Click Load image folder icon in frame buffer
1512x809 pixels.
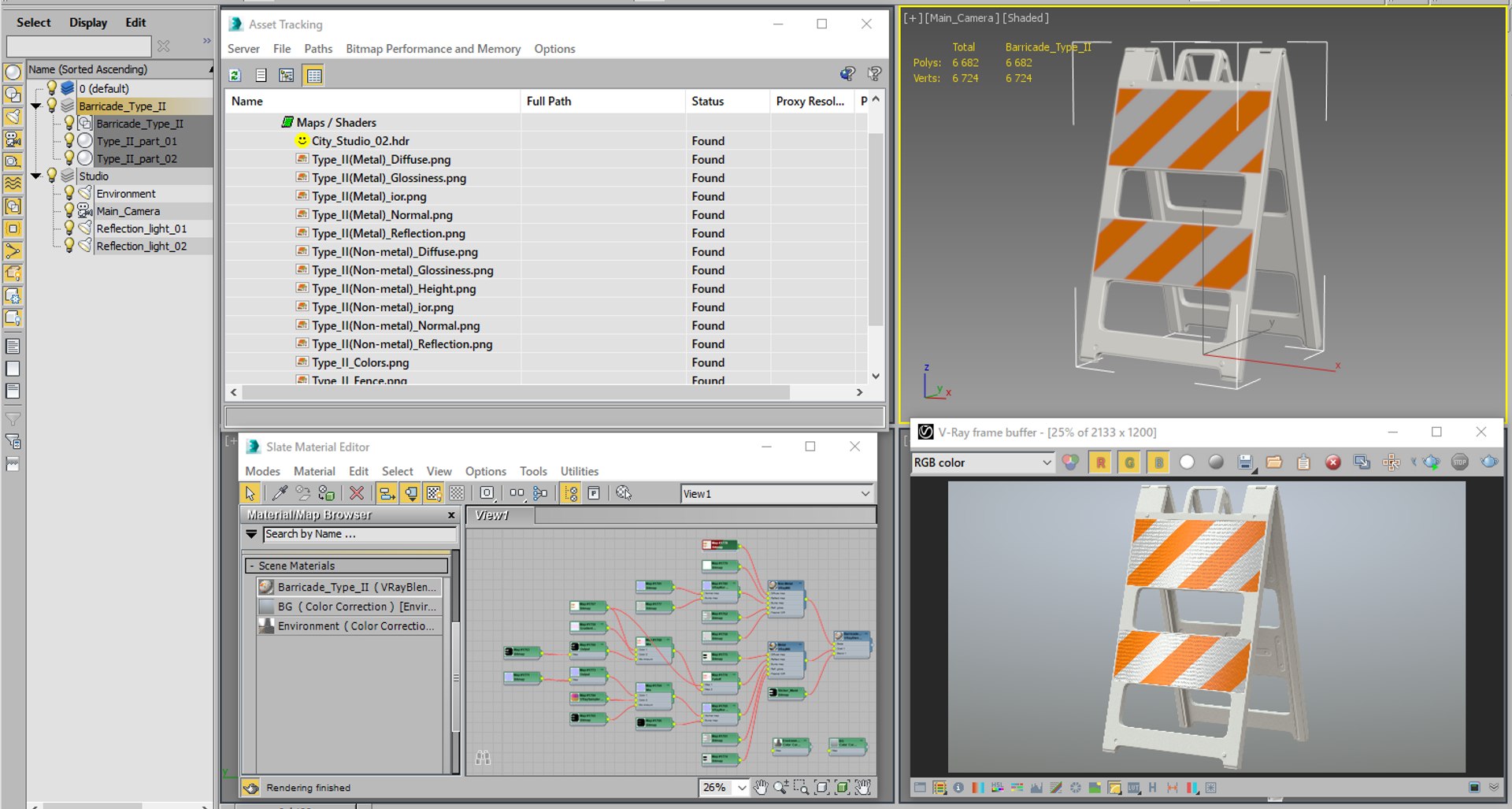tap(1274, 462)
